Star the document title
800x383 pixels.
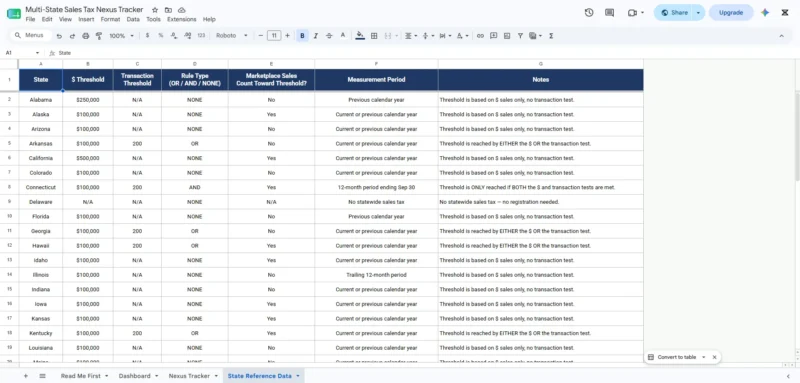coord(155,10)
